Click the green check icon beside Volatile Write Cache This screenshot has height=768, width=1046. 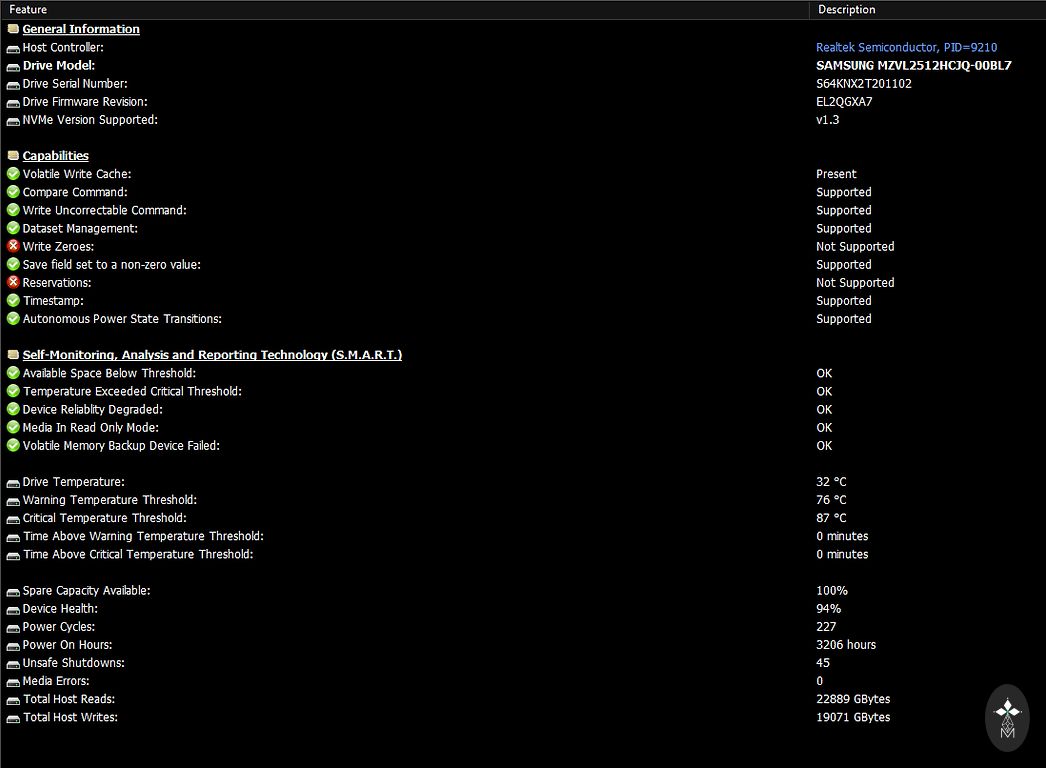coord(13,174)
